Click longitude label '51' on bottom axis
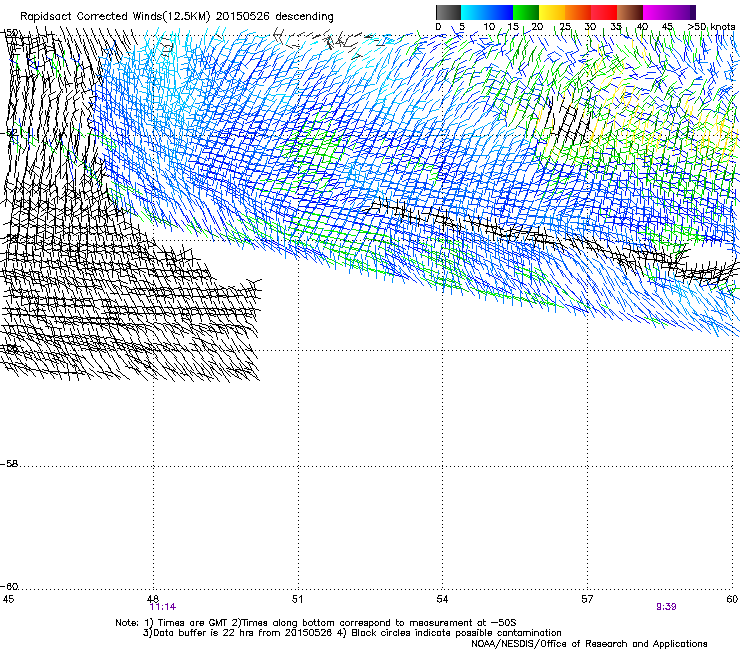The image size is (740, 650). [x=297, y=599]
